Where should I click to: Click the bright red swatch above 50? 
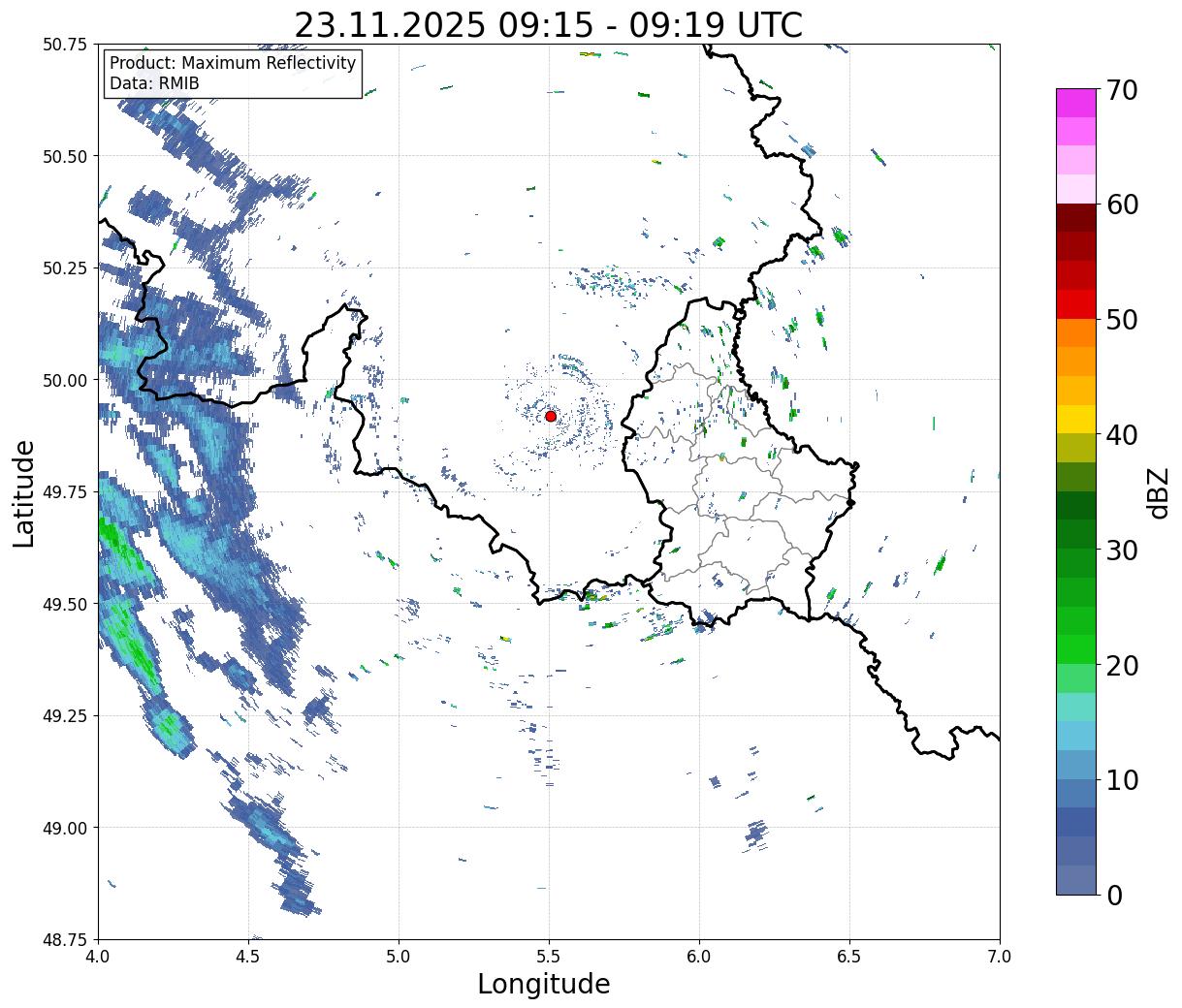click(x=1076, y=304)
